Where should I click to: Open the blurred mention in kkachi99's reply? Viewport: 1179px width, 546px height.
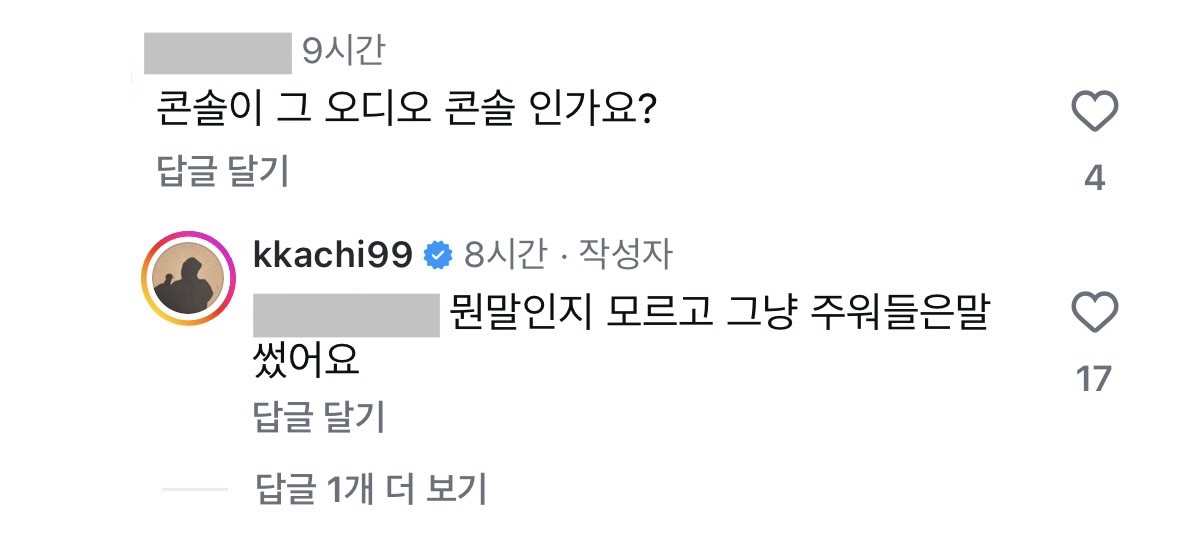tap(346, 315)
